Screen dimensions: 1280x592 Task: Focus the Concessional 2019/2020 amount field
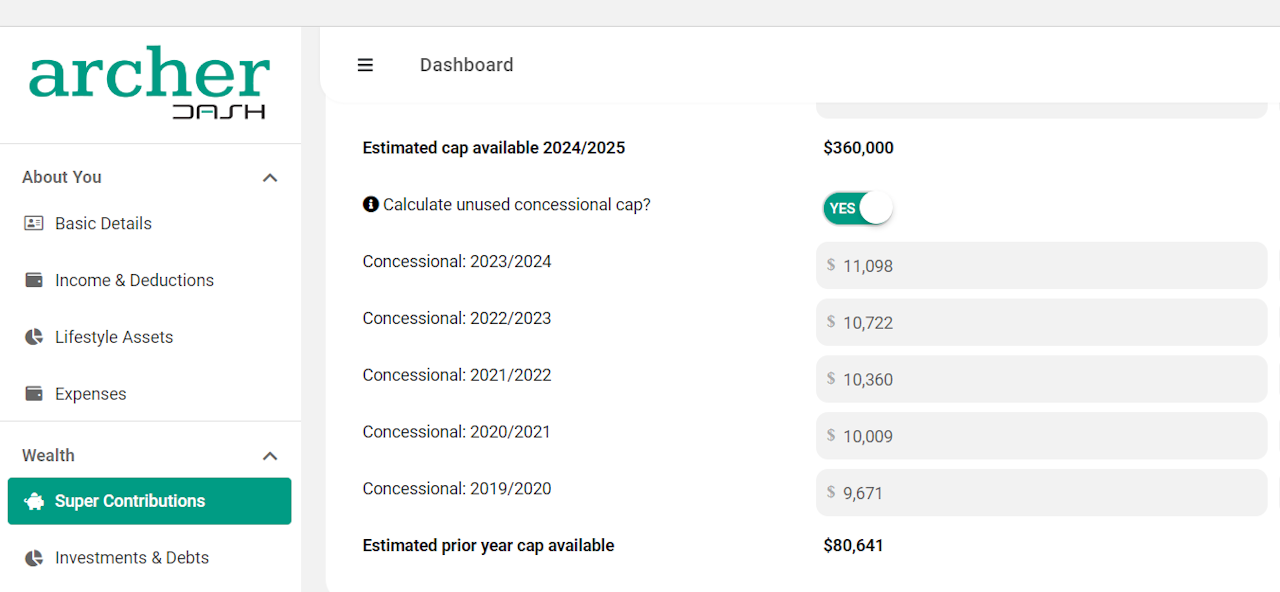(x=1040, y=493)
